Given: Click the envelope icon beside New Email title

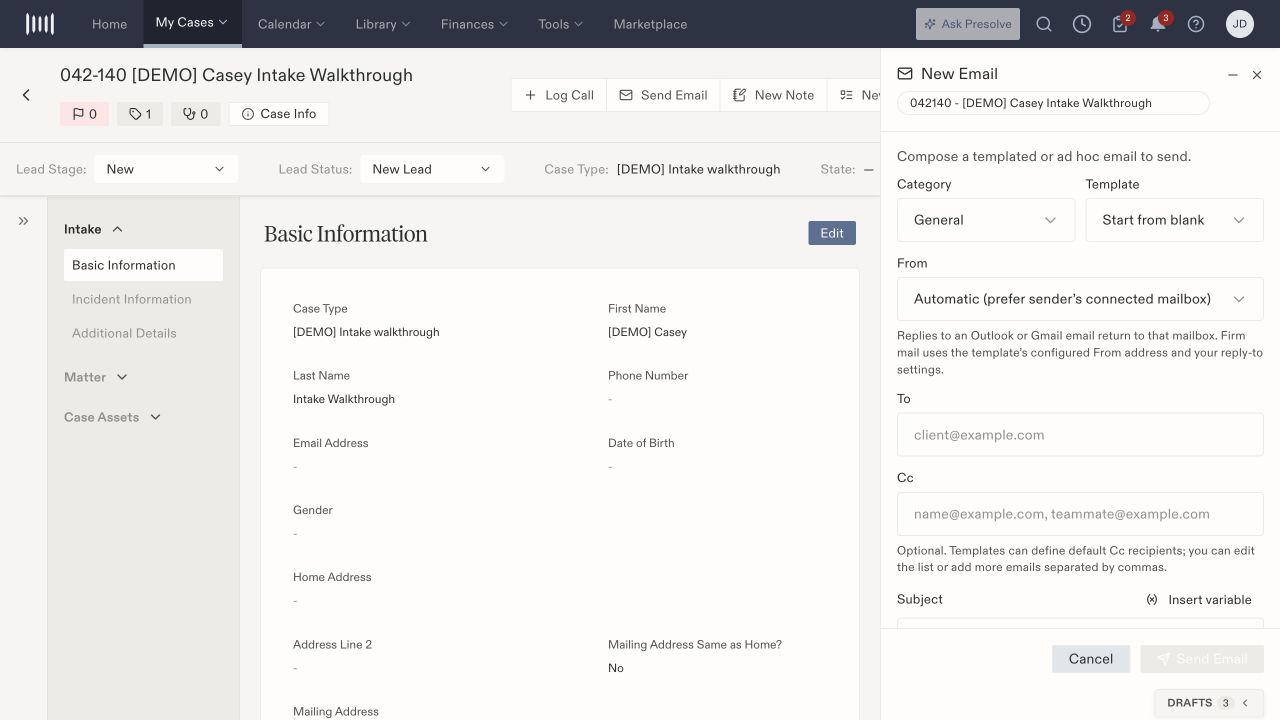Looking at the screenshot, I should 905,74.
